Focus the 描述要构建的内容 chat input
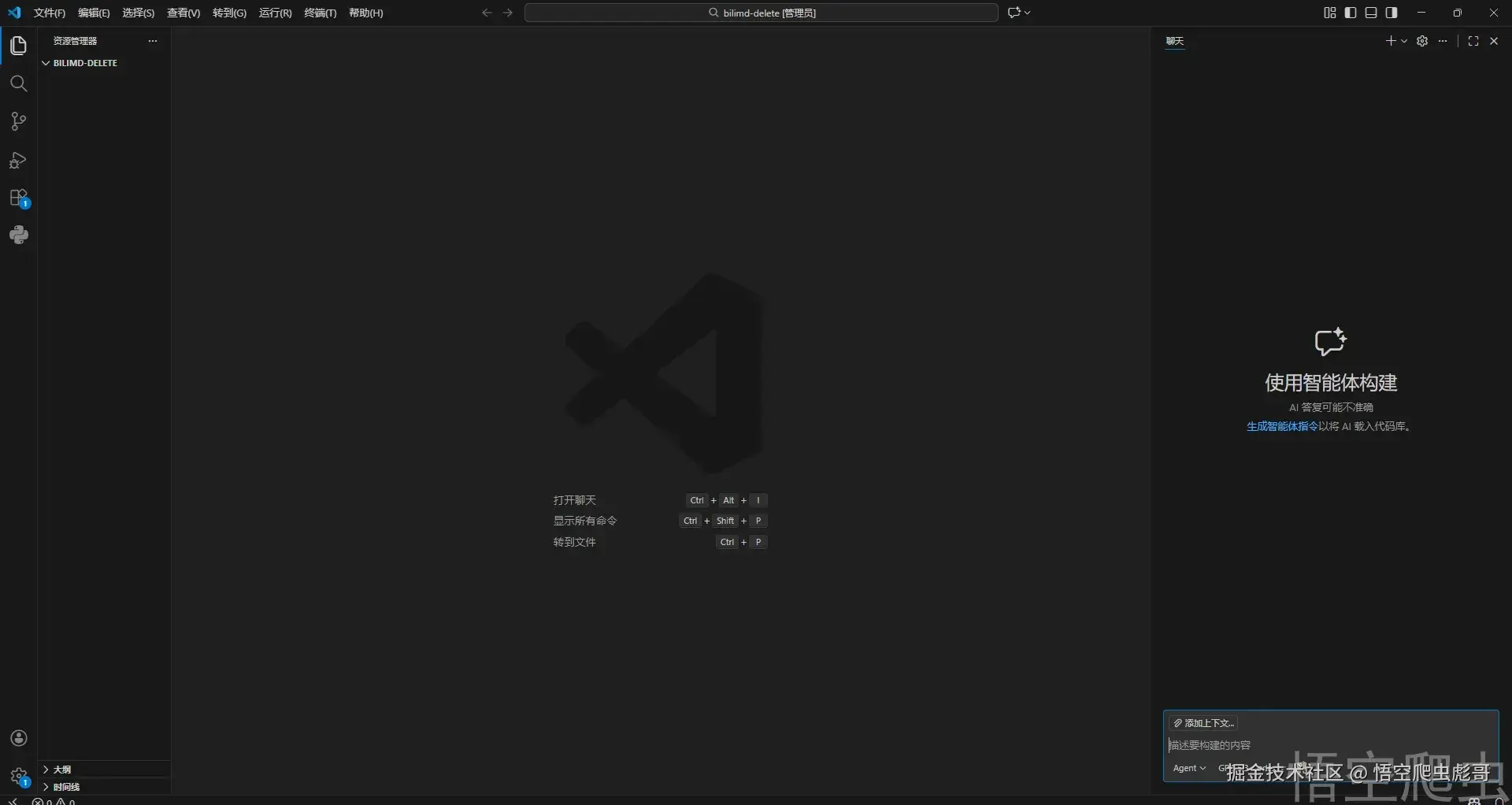The image size is (1512, 805). click(x=1330, y=745)
